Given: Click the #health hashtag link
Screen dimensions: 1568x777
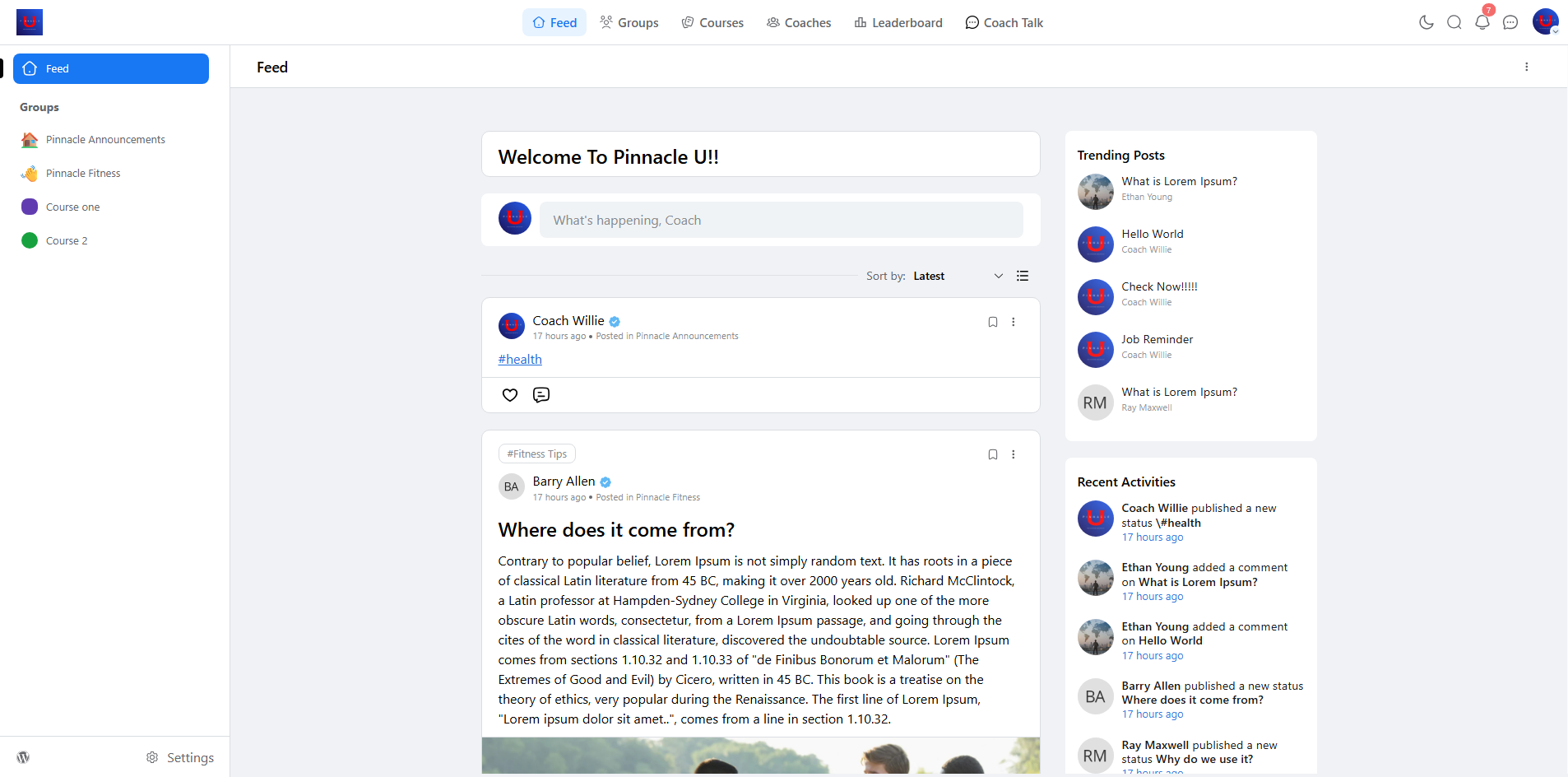Looking at the screenshot, I should [x=520, y=360].
